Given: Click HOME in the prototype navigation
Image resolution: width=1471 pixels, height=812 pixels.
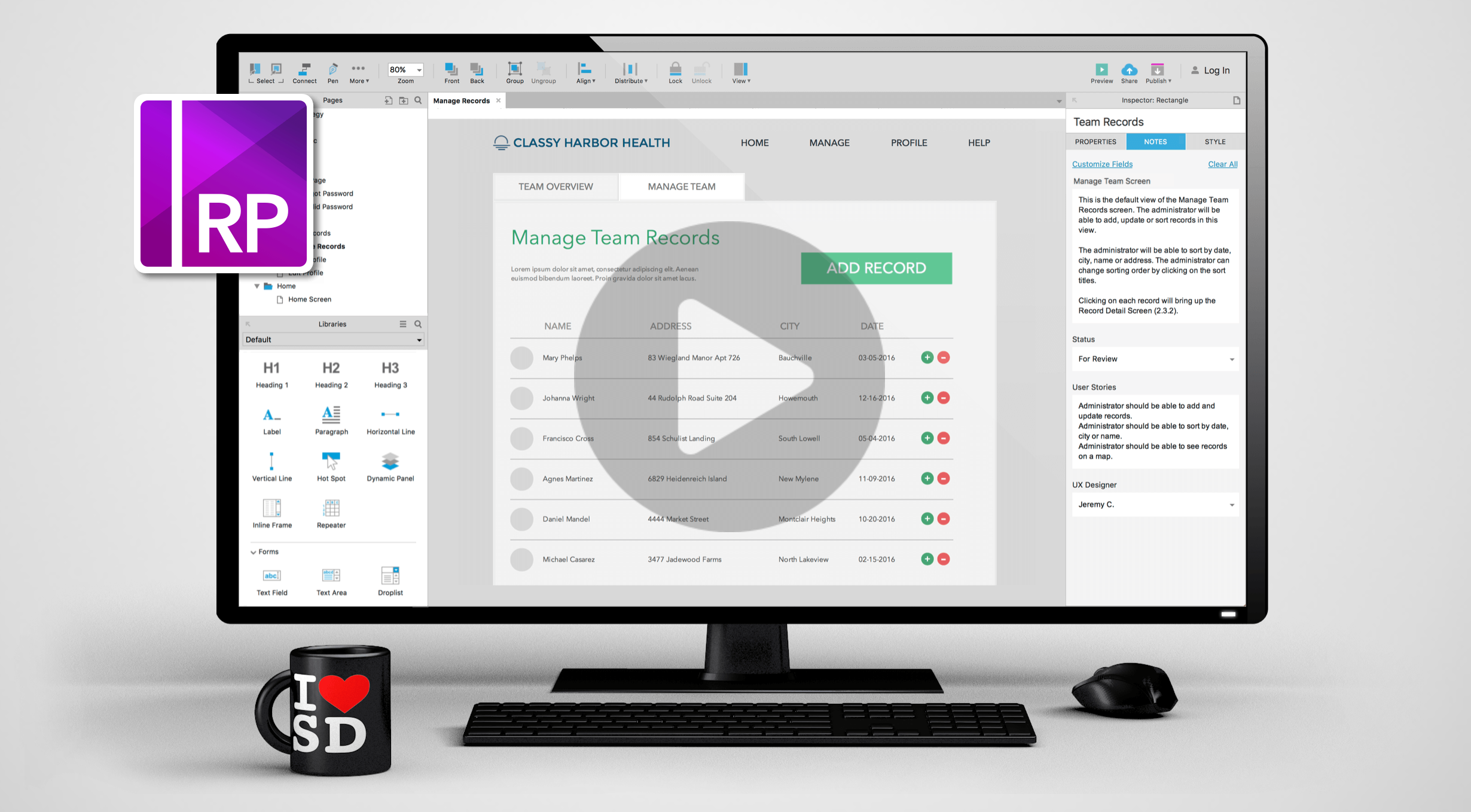Looking at the screenshot, I should [755, 143].
